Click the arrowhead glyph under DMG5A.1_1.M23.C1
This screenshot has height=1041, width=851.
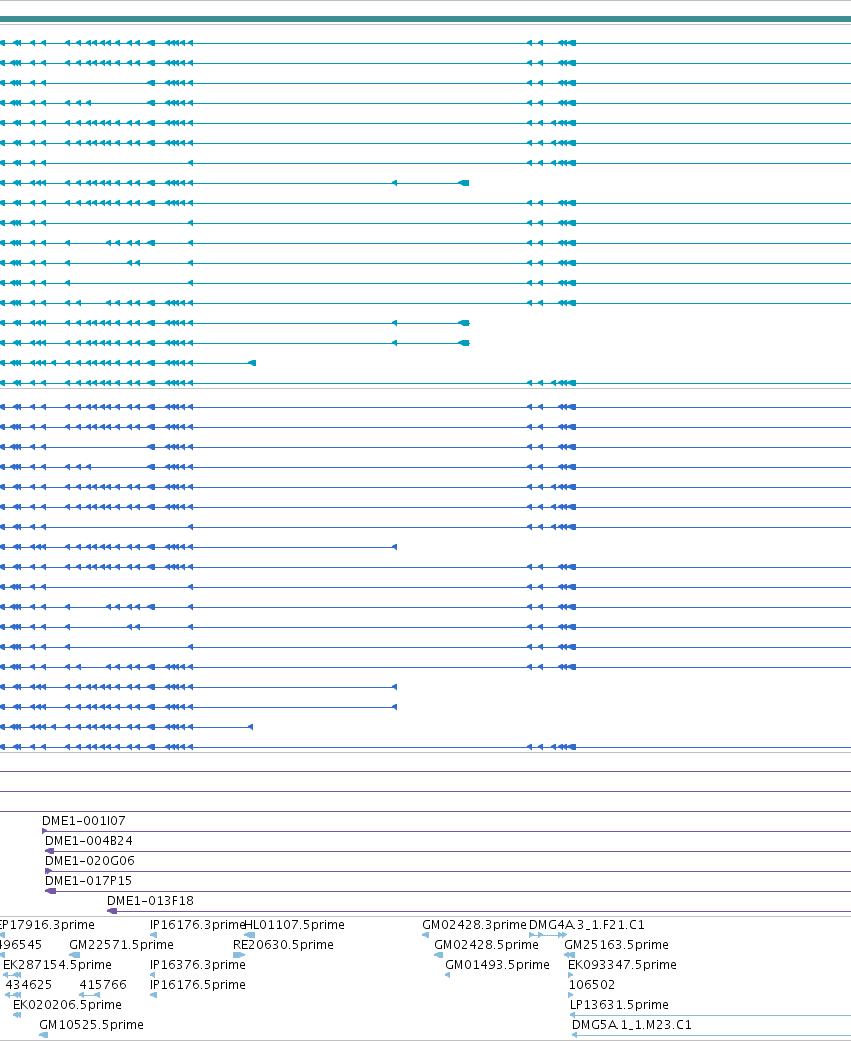tap(575, 1034)
